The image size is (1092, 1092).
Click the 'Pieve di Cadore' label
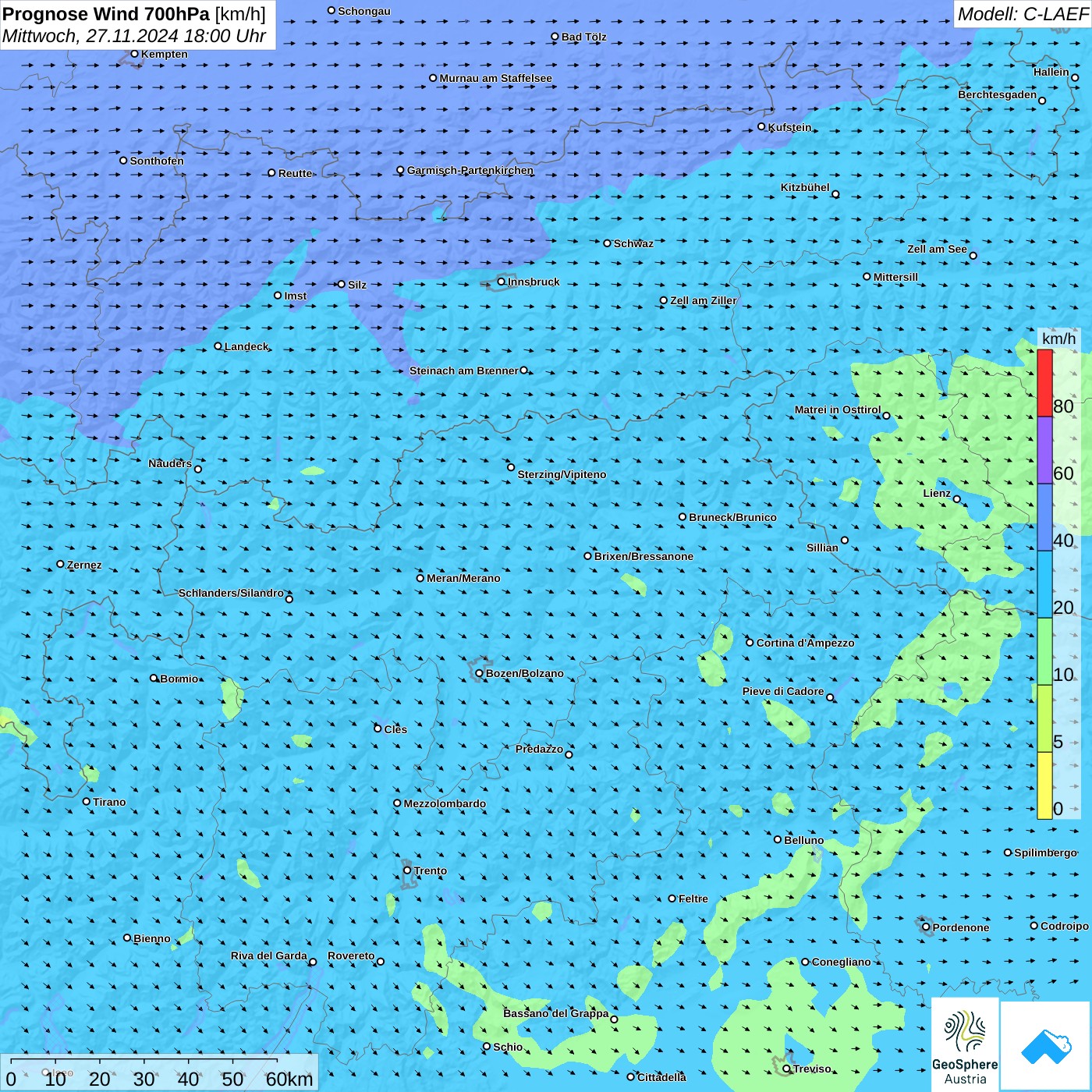[x=783, y=691]
